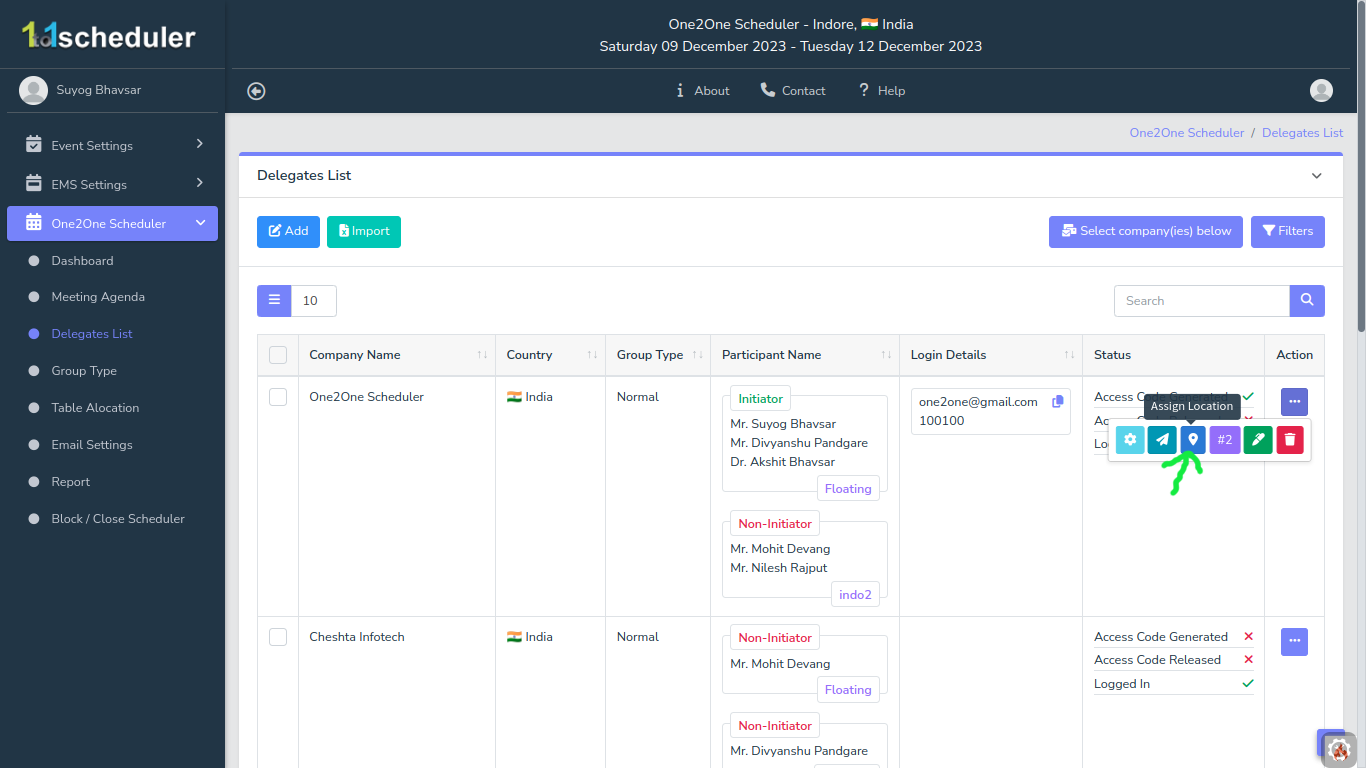Screen dimensions: 1366x768
Task: Open the user avatar in the top-right header
Action: [1321, 91]
